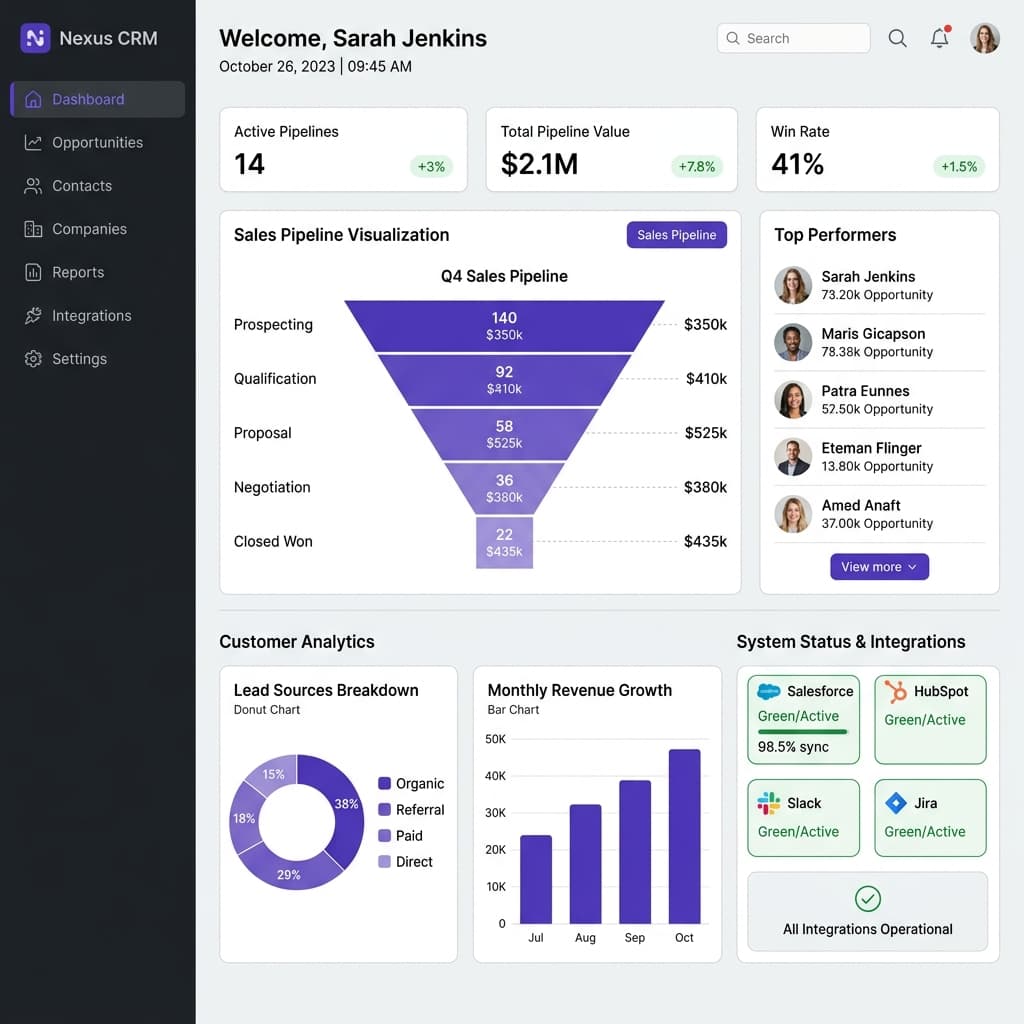Click Sarah Jenkins 73.20k Opportunity text
This screenshot has width=1024, height=1024.
[x=877, y=295]
